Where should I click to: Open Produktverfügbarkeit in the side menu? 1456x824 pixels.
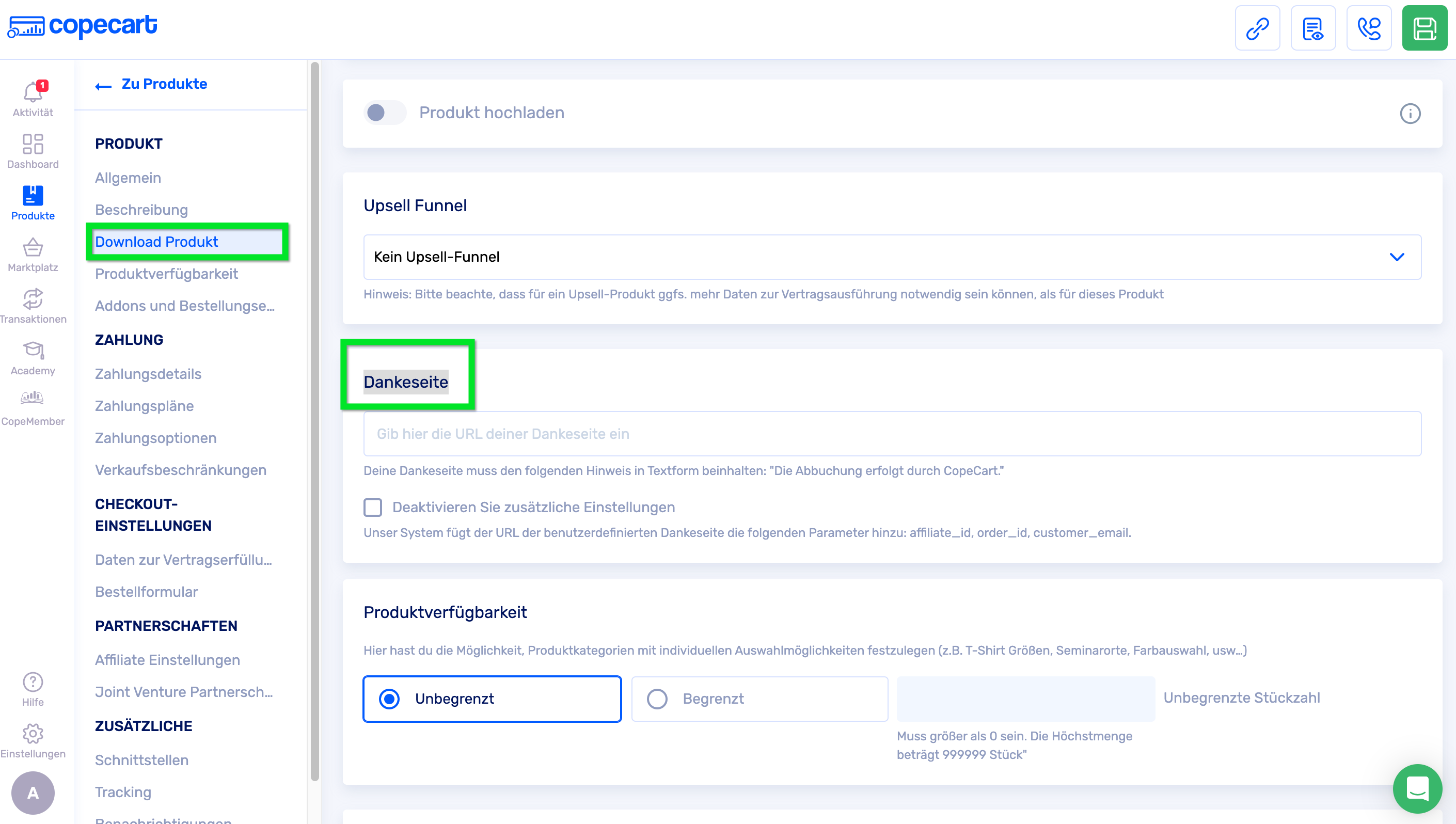click(166, 274)
